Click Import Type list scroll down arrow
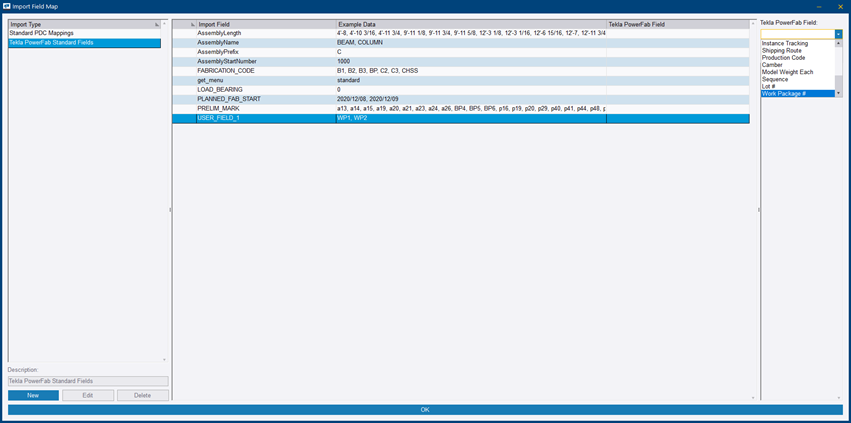The height and width of the screenshot is (423, 851). point(165,359)
